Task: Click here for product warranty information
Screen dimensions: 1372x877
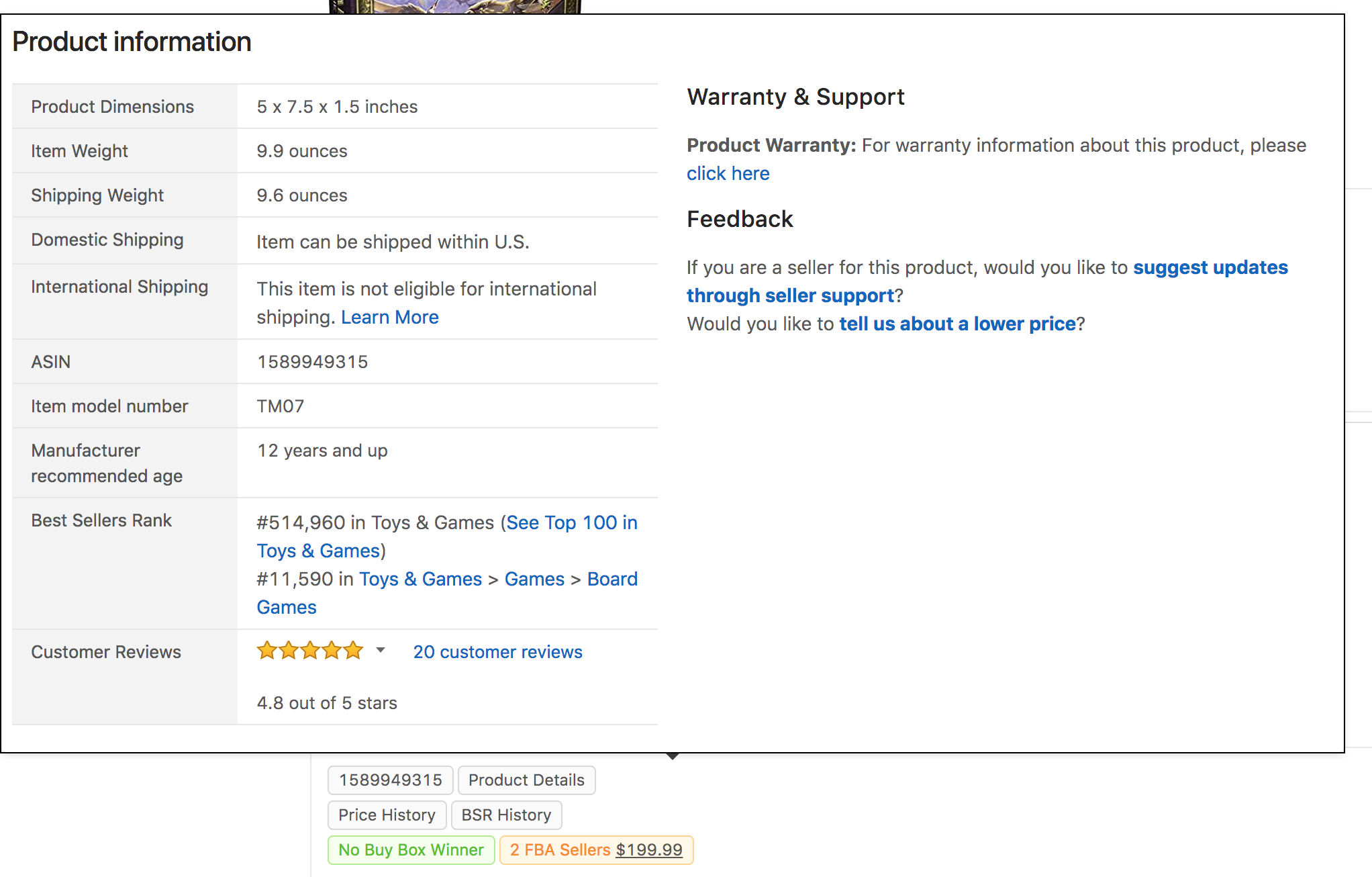Action: (728, 173)
